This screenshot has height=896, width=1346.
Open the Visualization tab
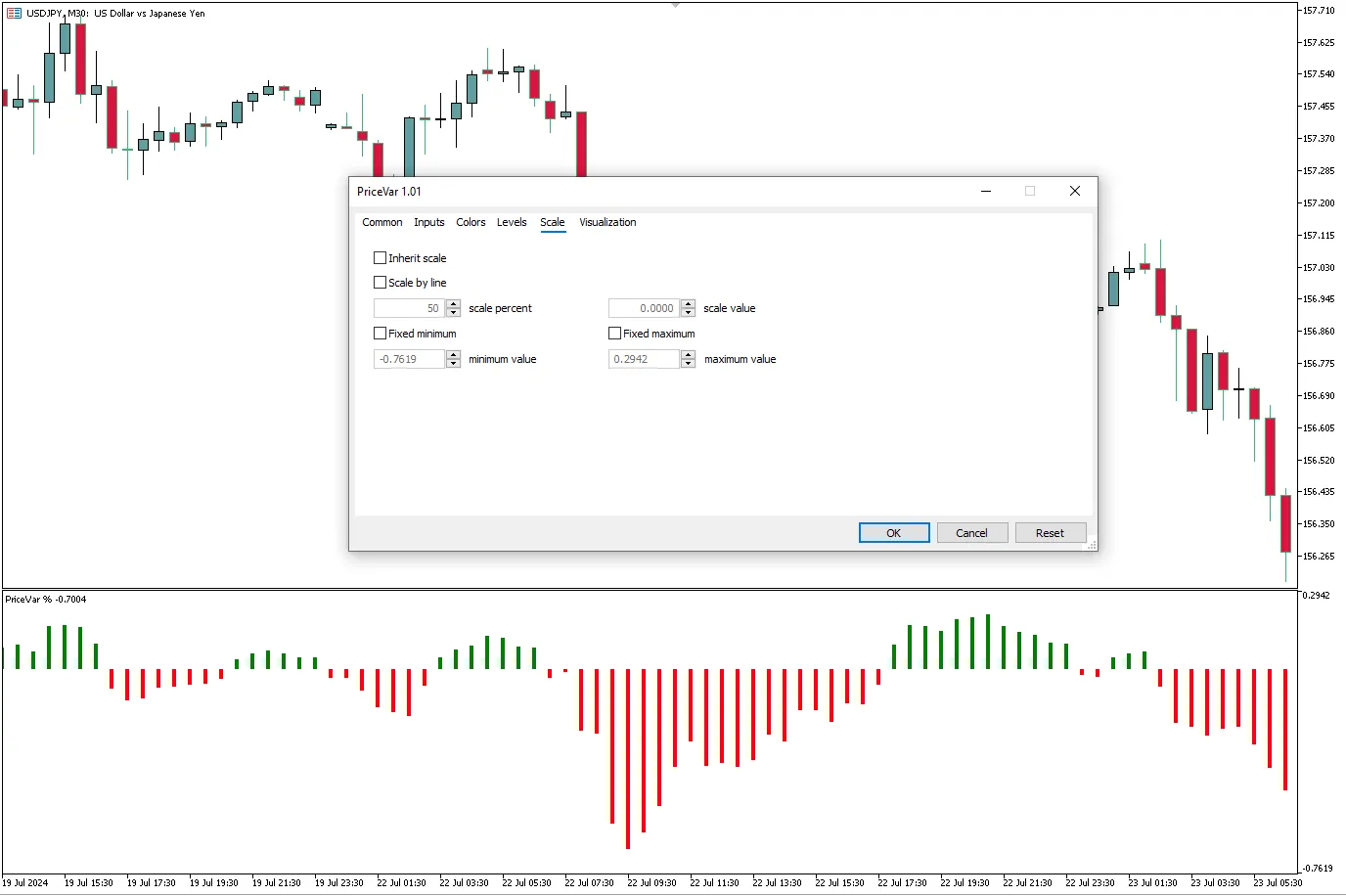(x=606, y=223)
